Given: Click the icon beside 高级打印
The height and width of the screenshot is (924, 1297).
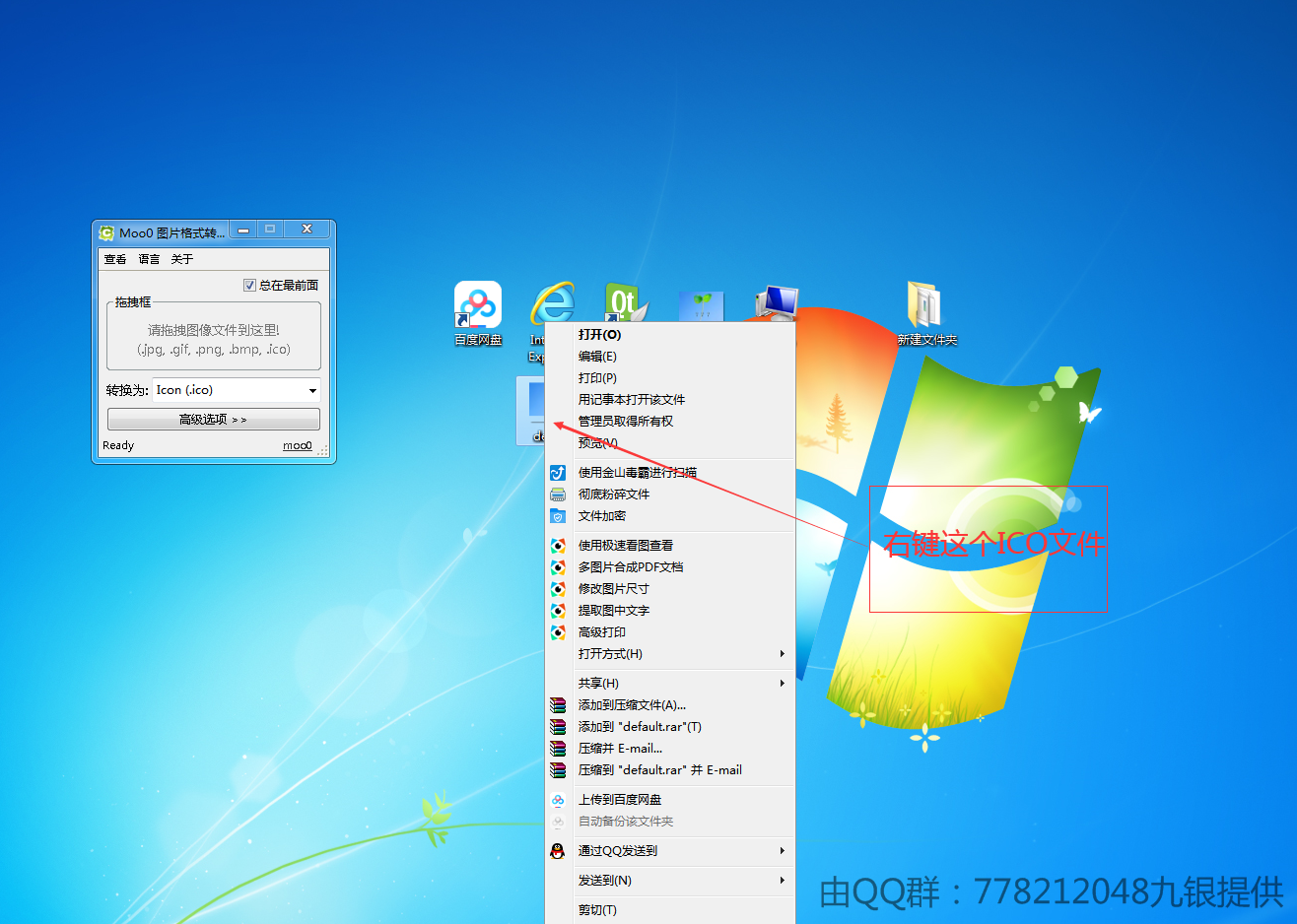Looking at the screenshot, I should pyautogui.click(x=558, y=632).
